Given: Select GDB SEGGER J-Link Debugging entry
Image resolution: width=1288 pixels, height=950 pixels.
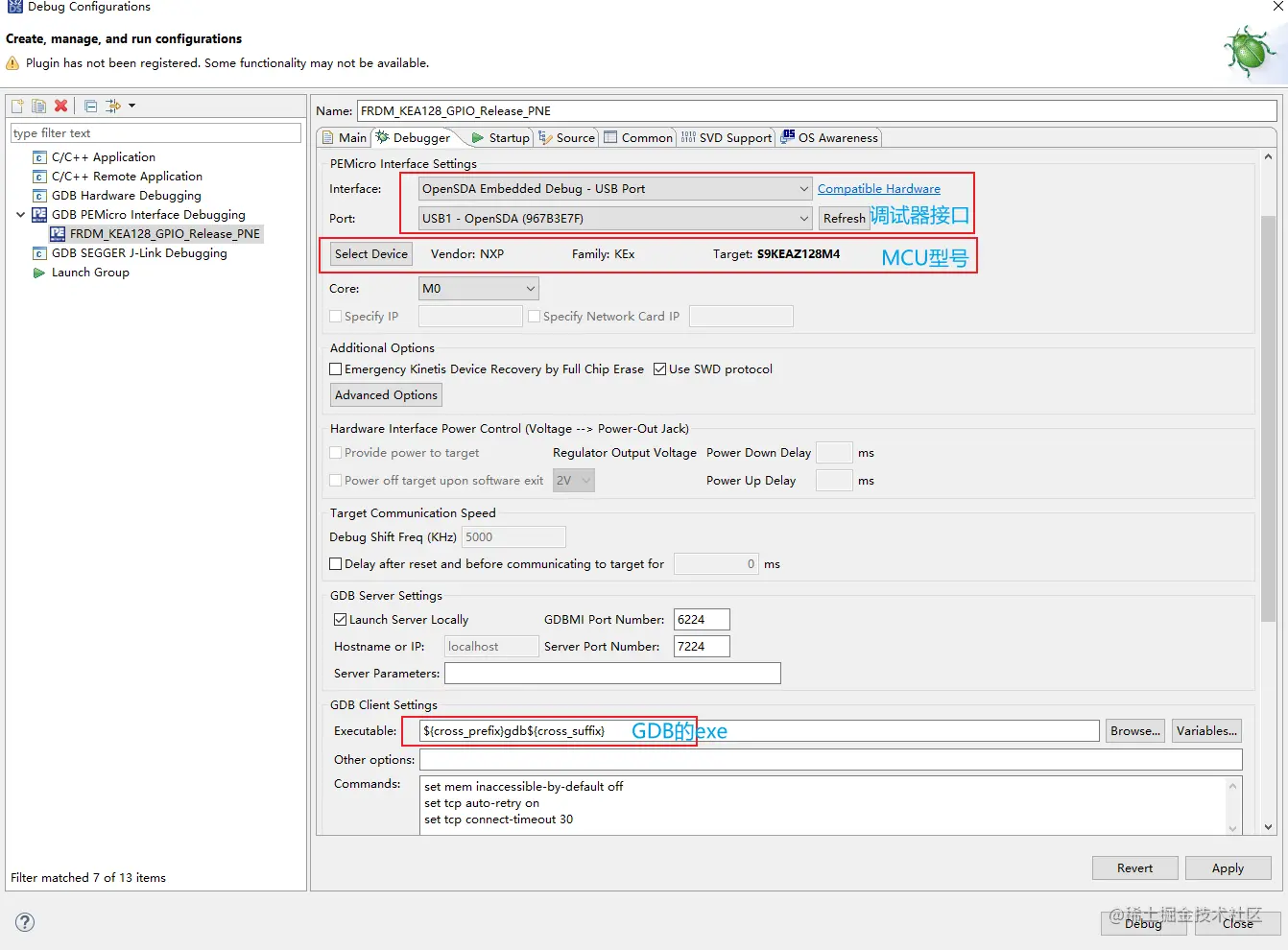Looking at the screenshot, I should [139, 253].
